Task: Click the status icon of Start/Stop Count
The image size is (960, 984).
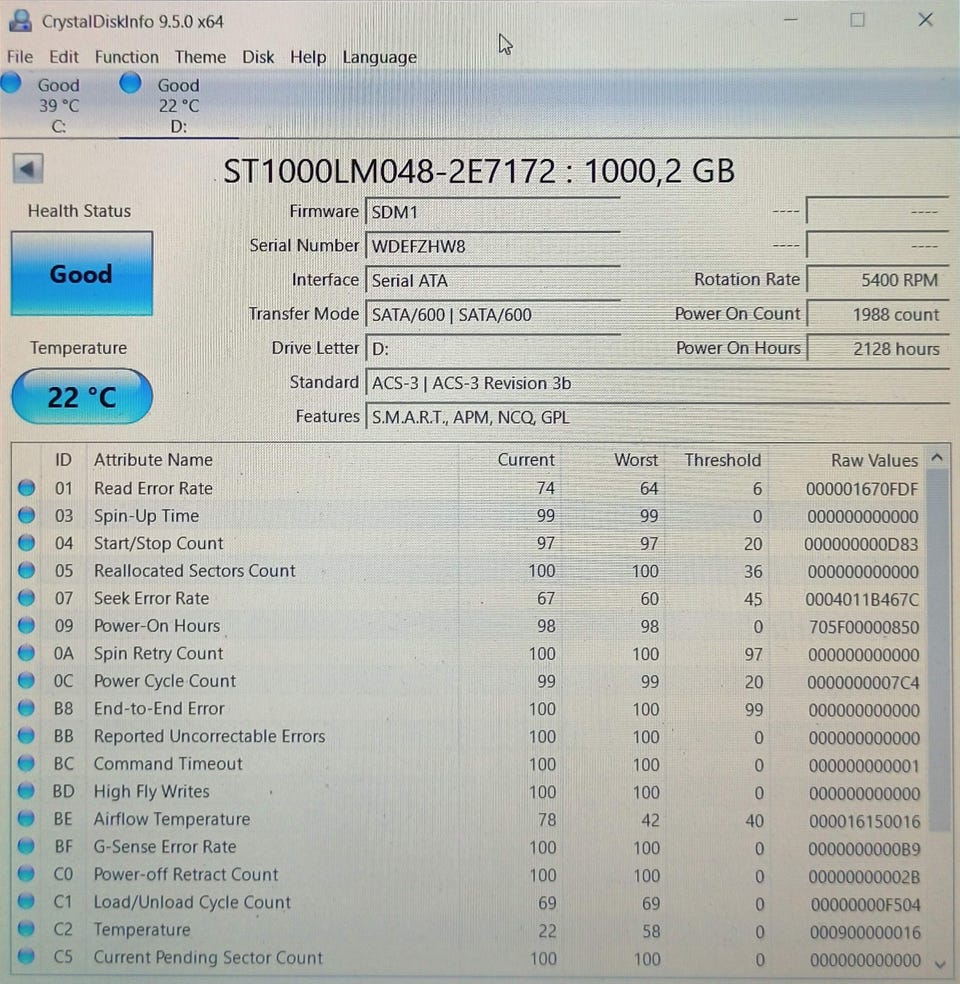Action: pyautogui.click(x=26, y=543)
